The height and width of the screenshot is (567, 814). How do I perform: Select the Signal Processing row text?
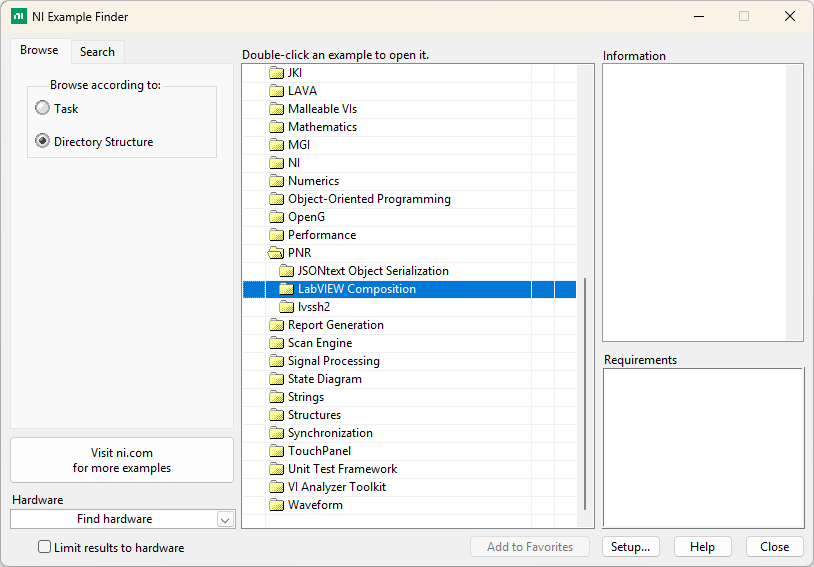coord(334,361)
